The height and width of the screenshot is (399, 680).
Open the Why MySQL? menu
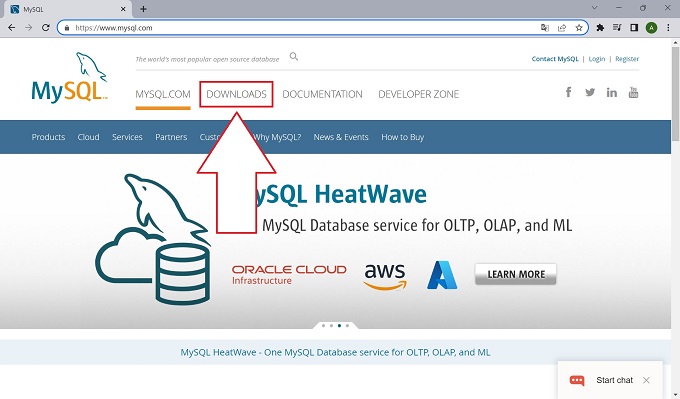pyautogui.click(x=278, y=137)
